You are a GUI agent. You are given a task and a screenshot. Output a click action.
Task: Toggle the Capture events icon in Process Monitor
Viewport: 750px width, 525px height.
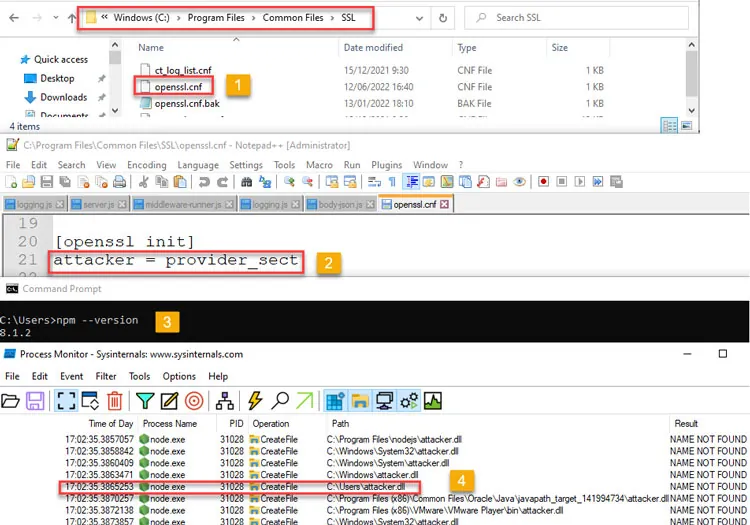point(66,401)
